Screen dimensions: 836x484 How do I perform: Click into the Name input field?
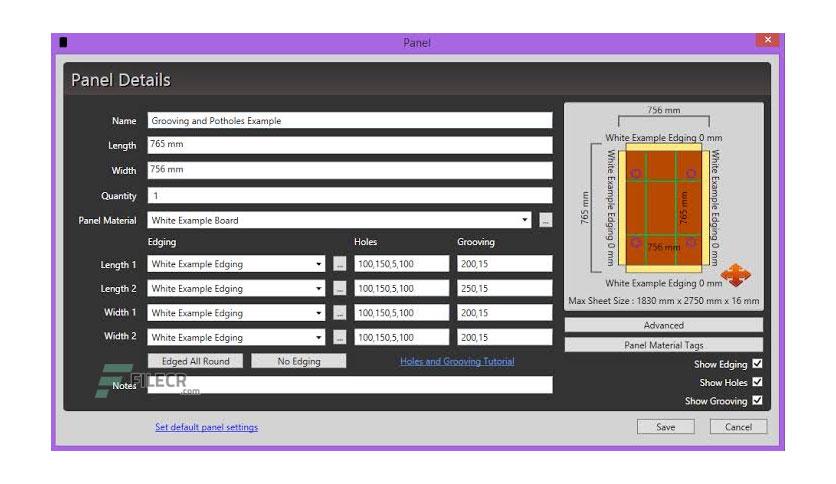[349, 121]
